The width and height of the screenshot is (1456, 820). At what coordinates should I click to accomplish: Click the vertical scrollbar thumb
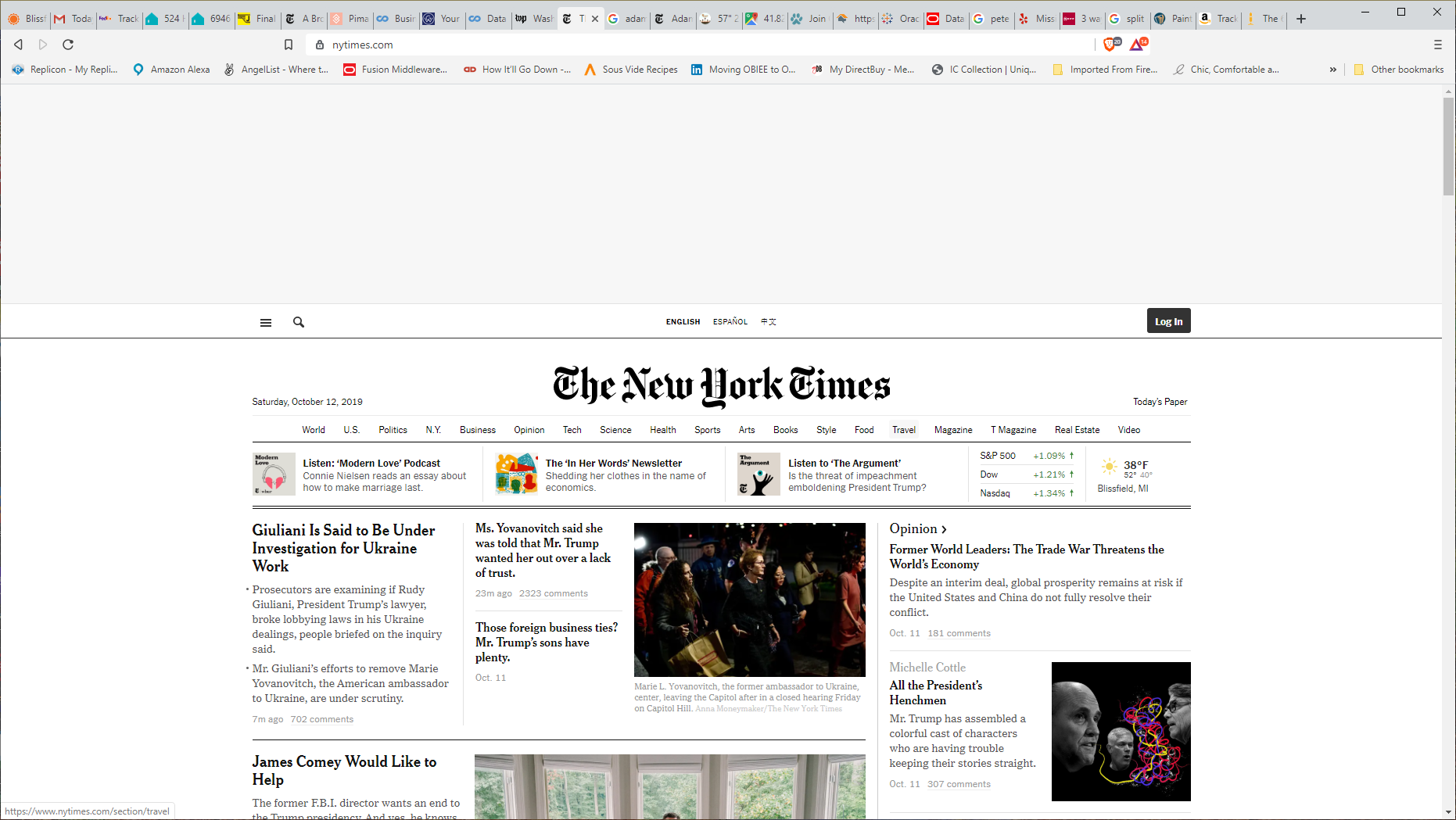point(1449,146)
